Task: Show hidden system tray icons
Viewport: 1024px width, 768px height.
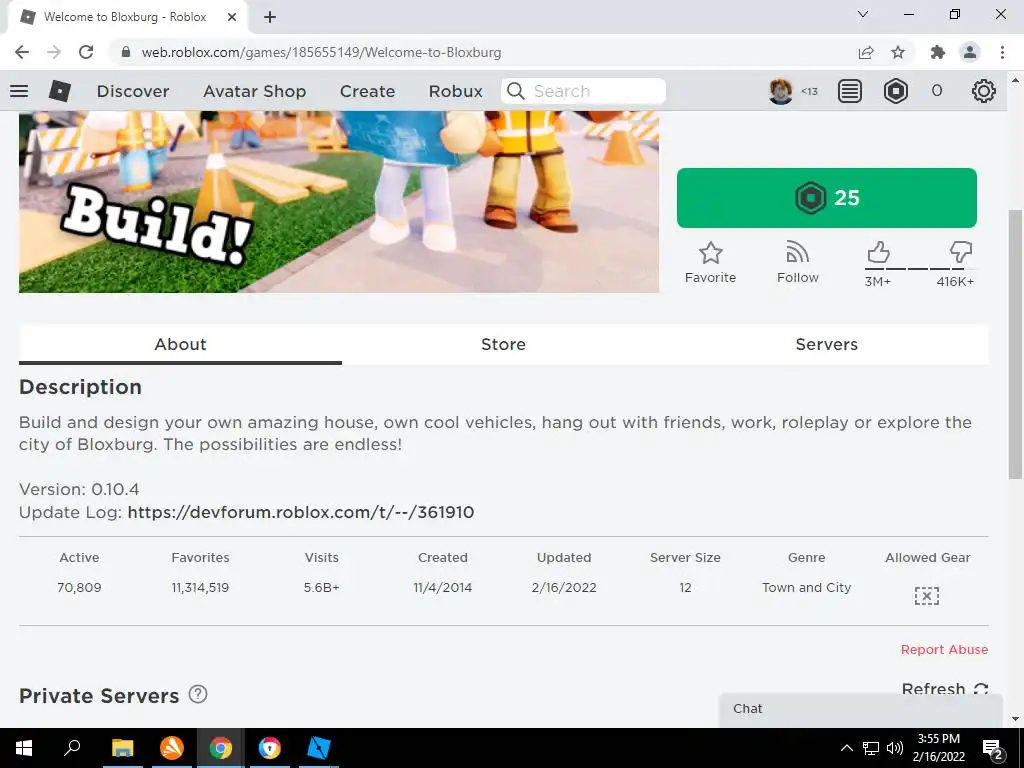Action: click(846, 748)
